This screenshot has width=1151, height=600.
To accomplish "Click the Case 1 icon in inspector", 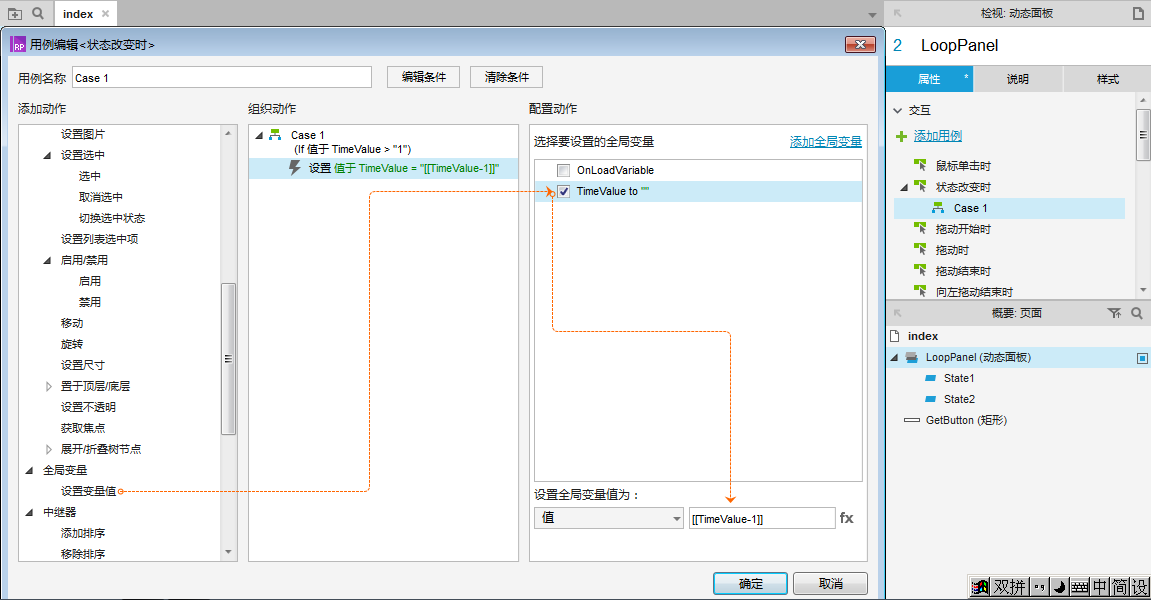I will pos(938,208).
